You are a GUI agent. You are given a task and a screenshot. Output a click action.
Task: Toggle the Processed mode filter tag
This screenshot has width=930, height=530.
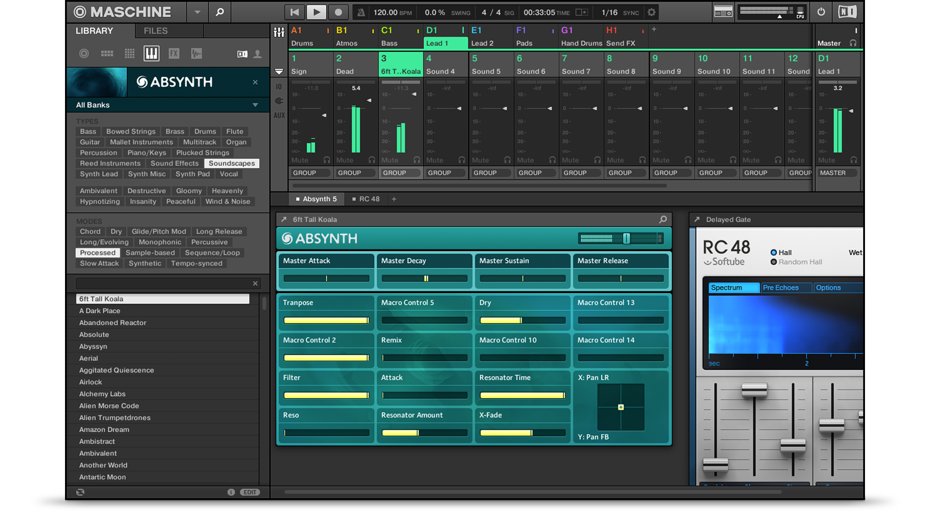point(97,253)
